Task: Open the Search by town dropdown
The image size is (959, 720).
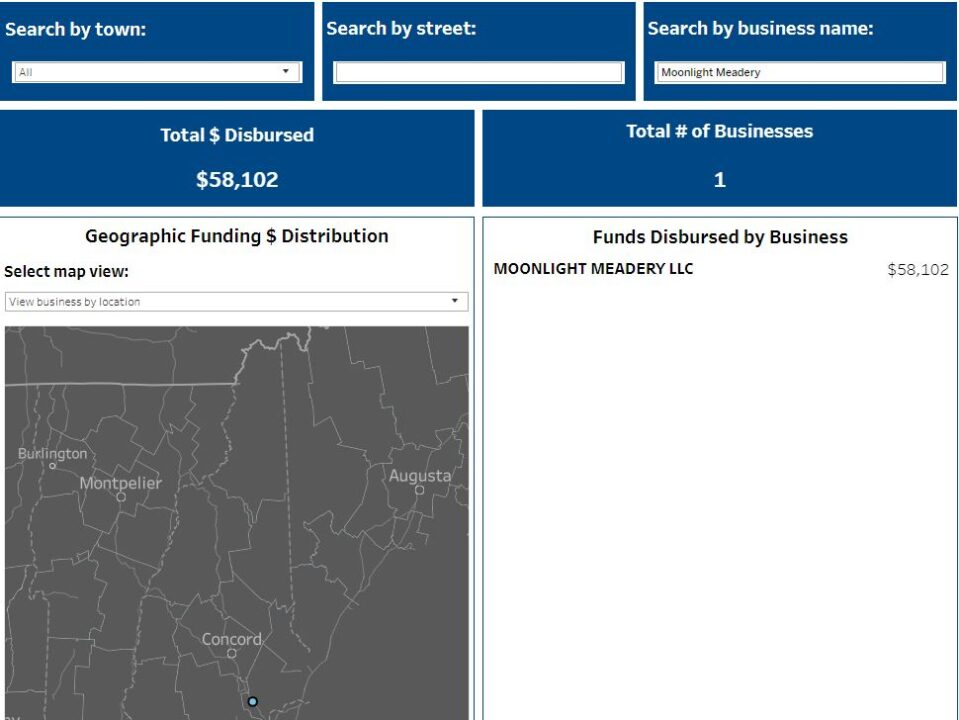Action: (x=157, y=72)
